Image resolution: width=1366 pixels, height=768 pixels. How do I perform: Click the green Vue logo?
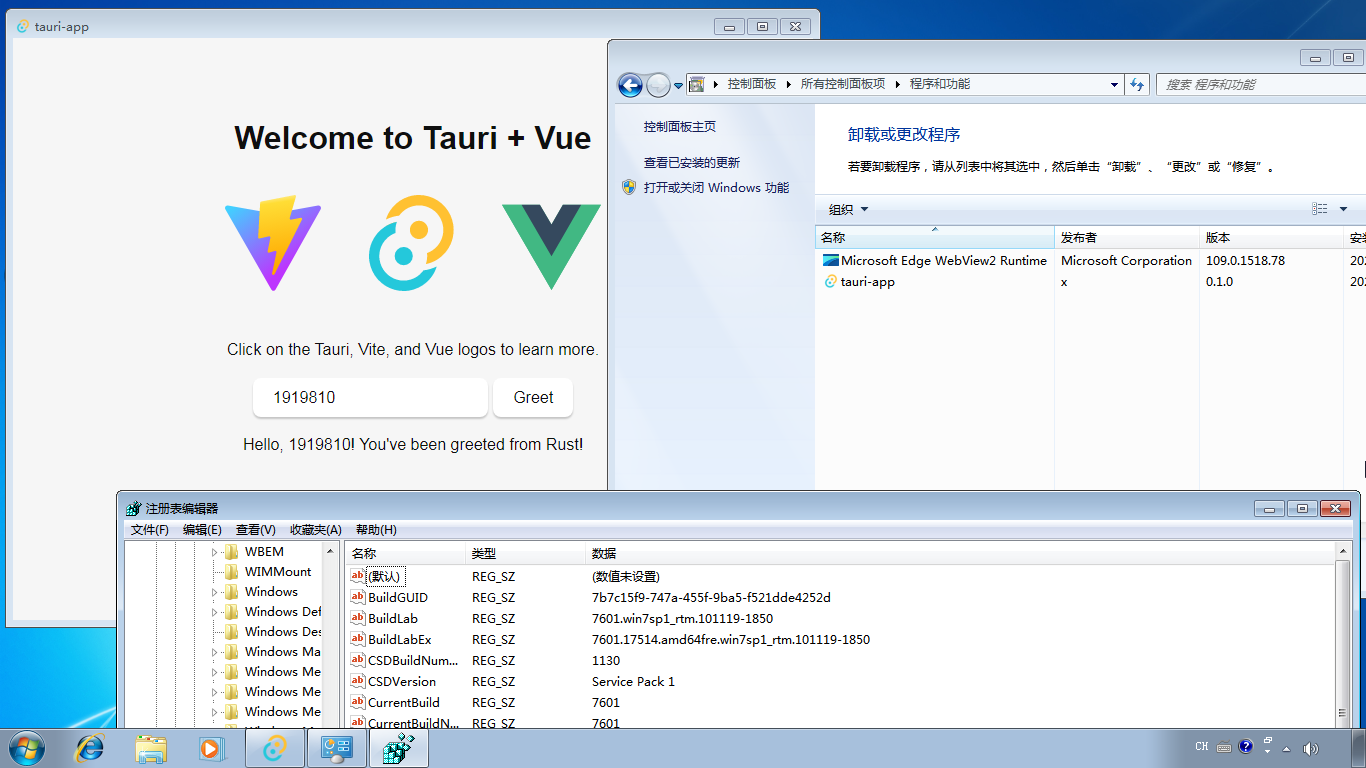(x=551, y=247)
